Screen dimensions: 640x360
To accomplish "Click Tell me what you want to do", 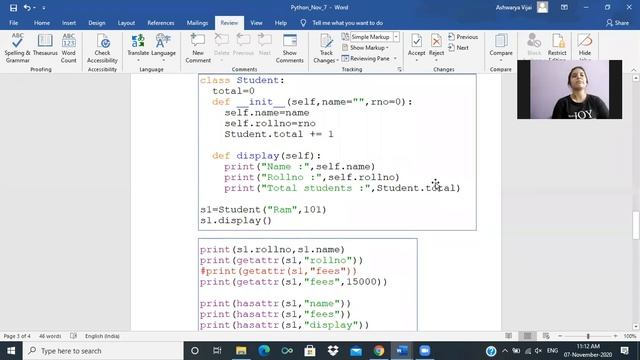I will 347,23.
